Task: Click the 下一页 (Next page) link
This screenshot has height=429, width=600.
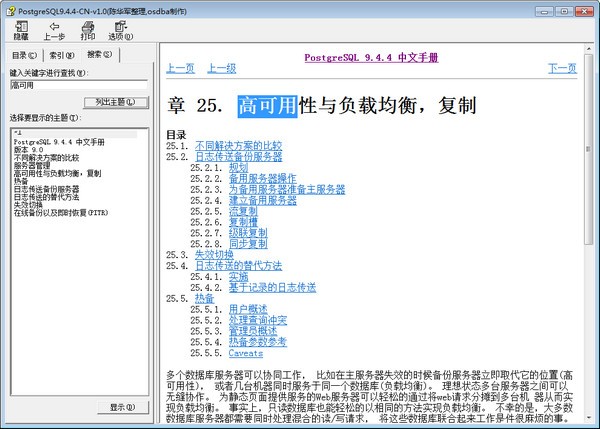Action: pyautogui.click(x=562, y=68)
